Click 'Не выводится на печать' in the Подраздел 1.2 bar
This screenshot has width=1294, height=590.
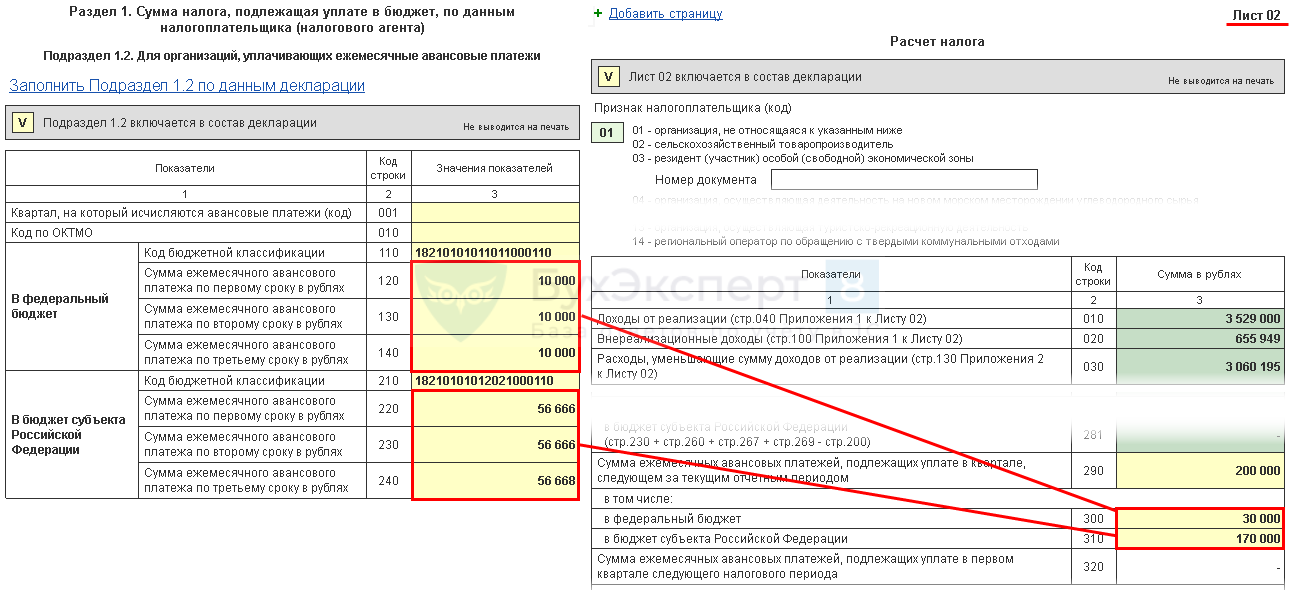[x=516, y=127]
